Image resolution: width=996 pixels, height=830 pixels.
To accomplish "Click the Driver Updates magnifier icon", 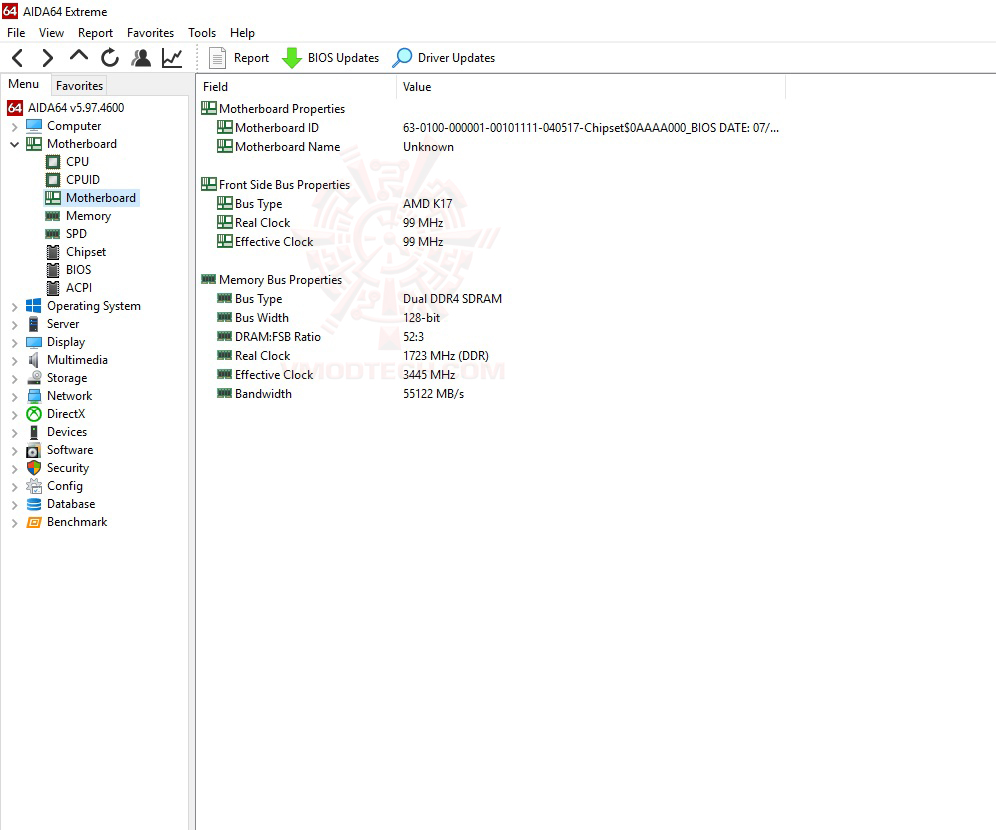I will point(402,58).
